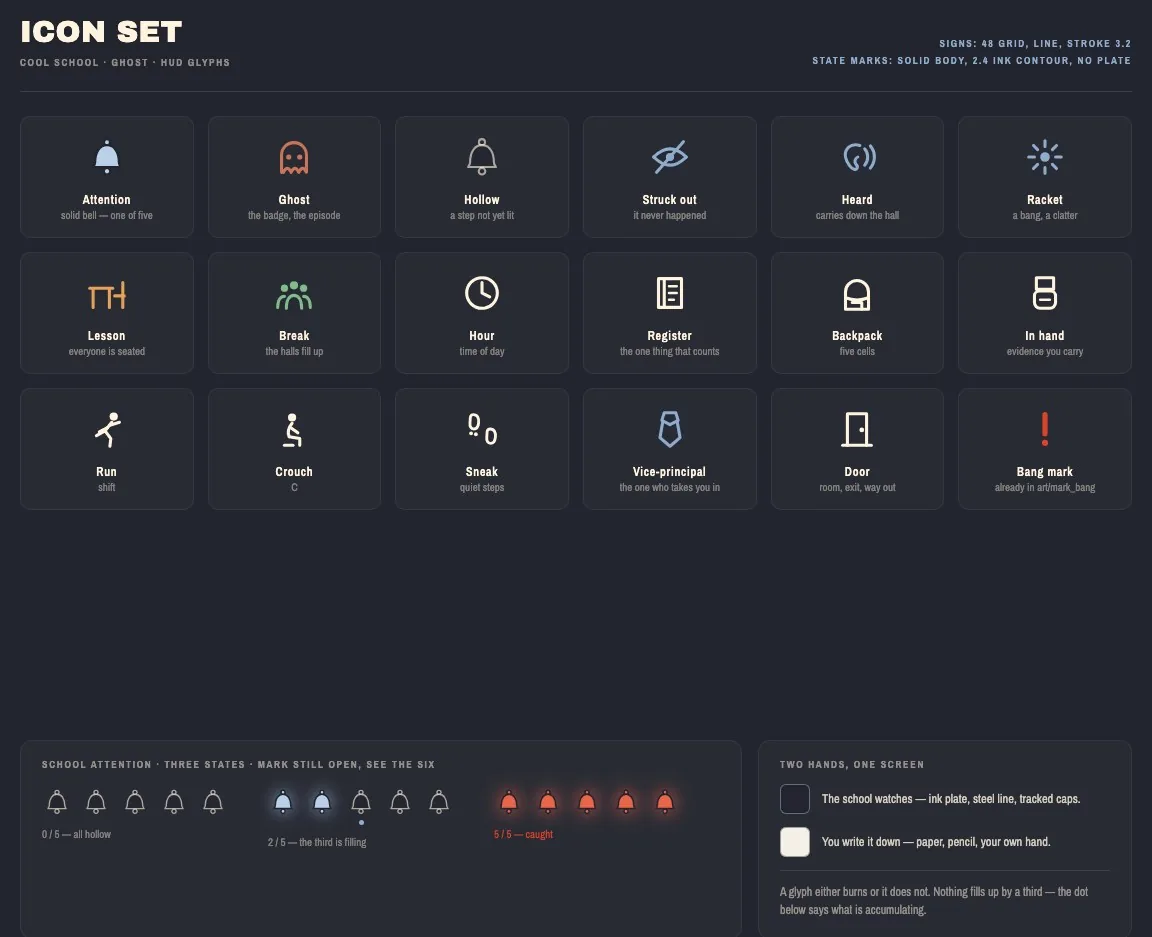Select the Struck out crossed-eye icon
Image resolution: width=1152 pixels, height=937 pixels.
pos(669,157)
